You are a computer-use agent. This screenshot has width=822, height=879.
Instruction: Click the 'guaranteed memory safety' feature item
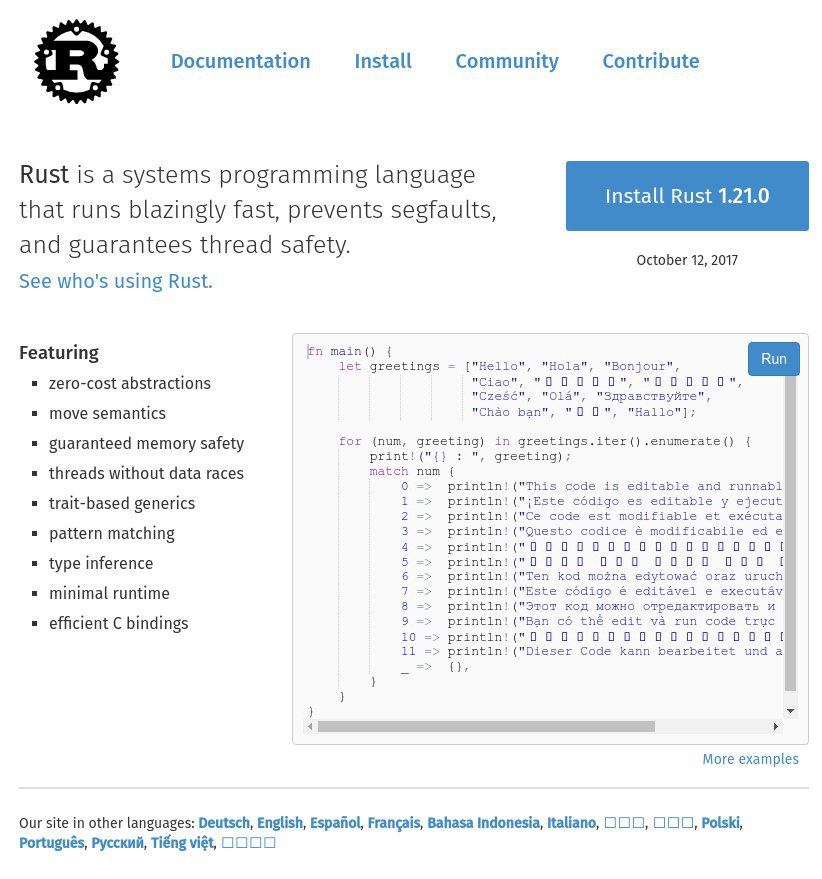(146, 443)
